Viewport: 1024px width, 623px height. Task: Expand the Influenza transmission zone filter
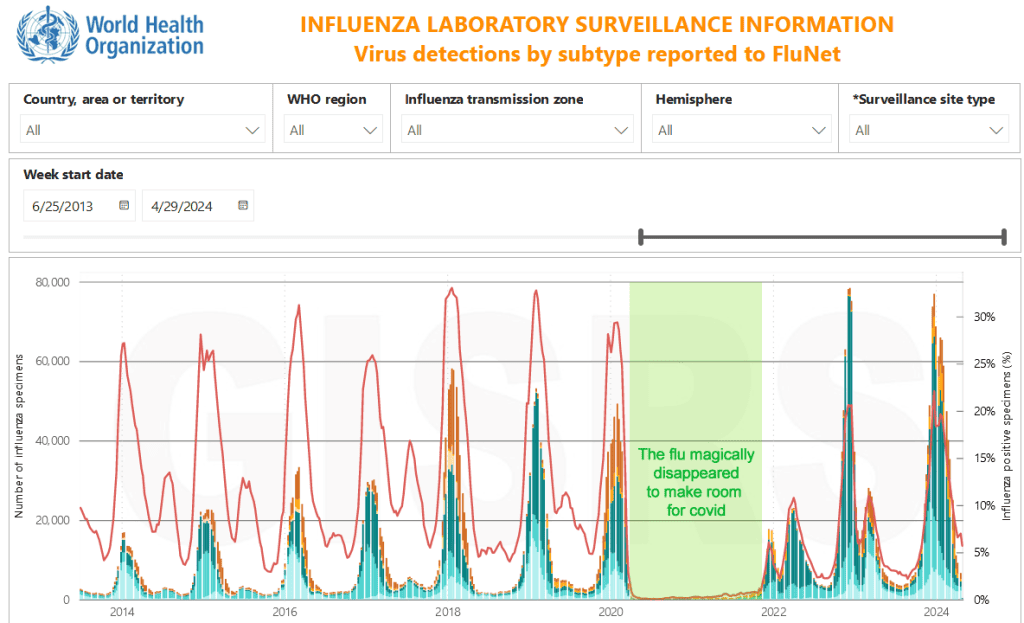pos(622,130)
